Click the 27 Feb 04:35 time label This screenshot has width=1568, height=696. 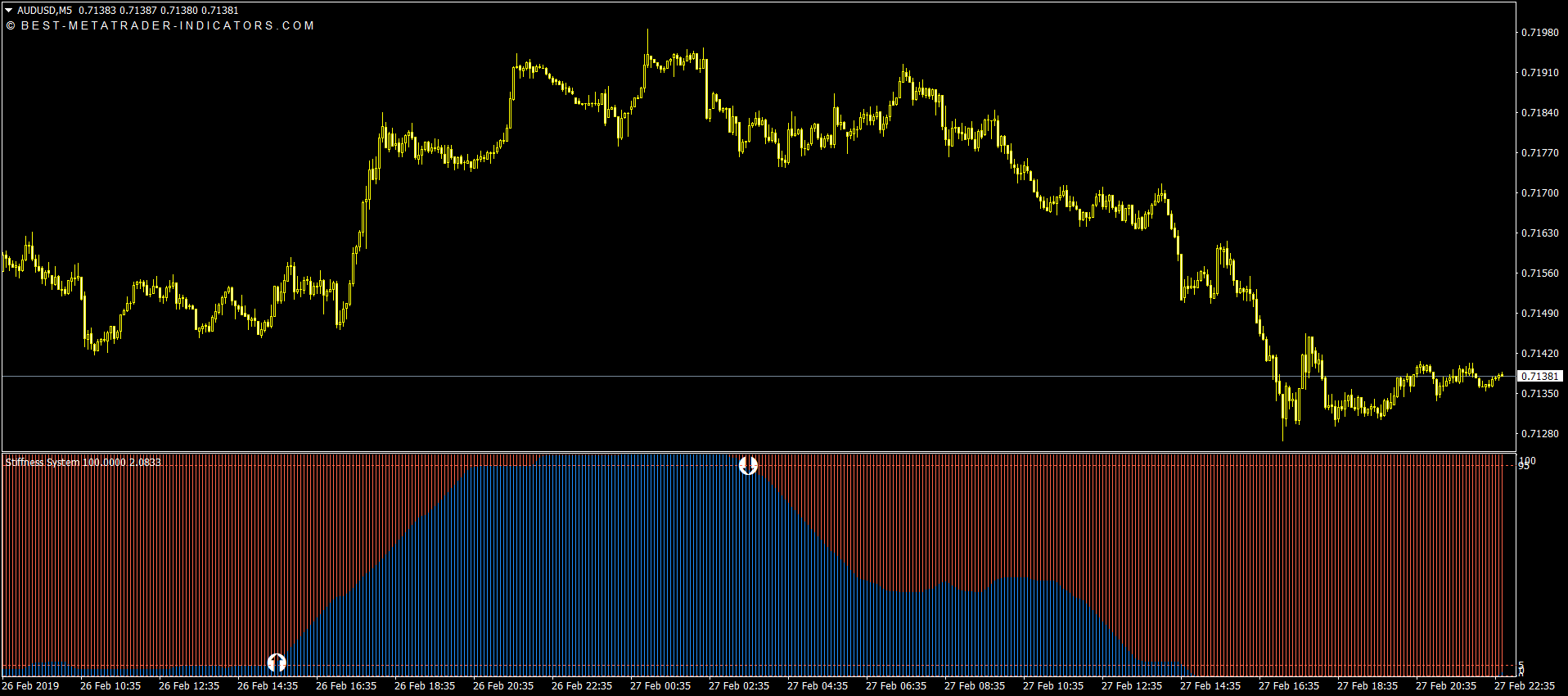pyautogui.click(x=818, y=686)
